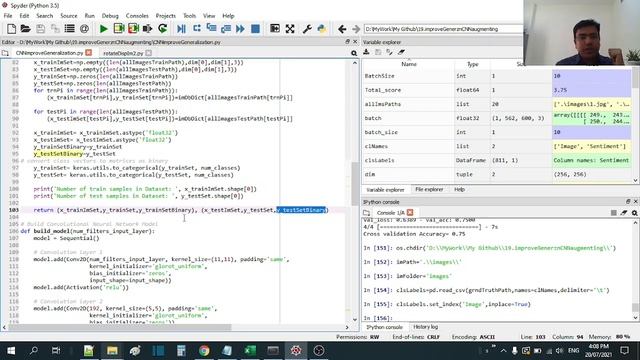This screenshot has width=640, height=360.
Task: Browse editor tabs folder icon
Action: [x=5, y=53]
